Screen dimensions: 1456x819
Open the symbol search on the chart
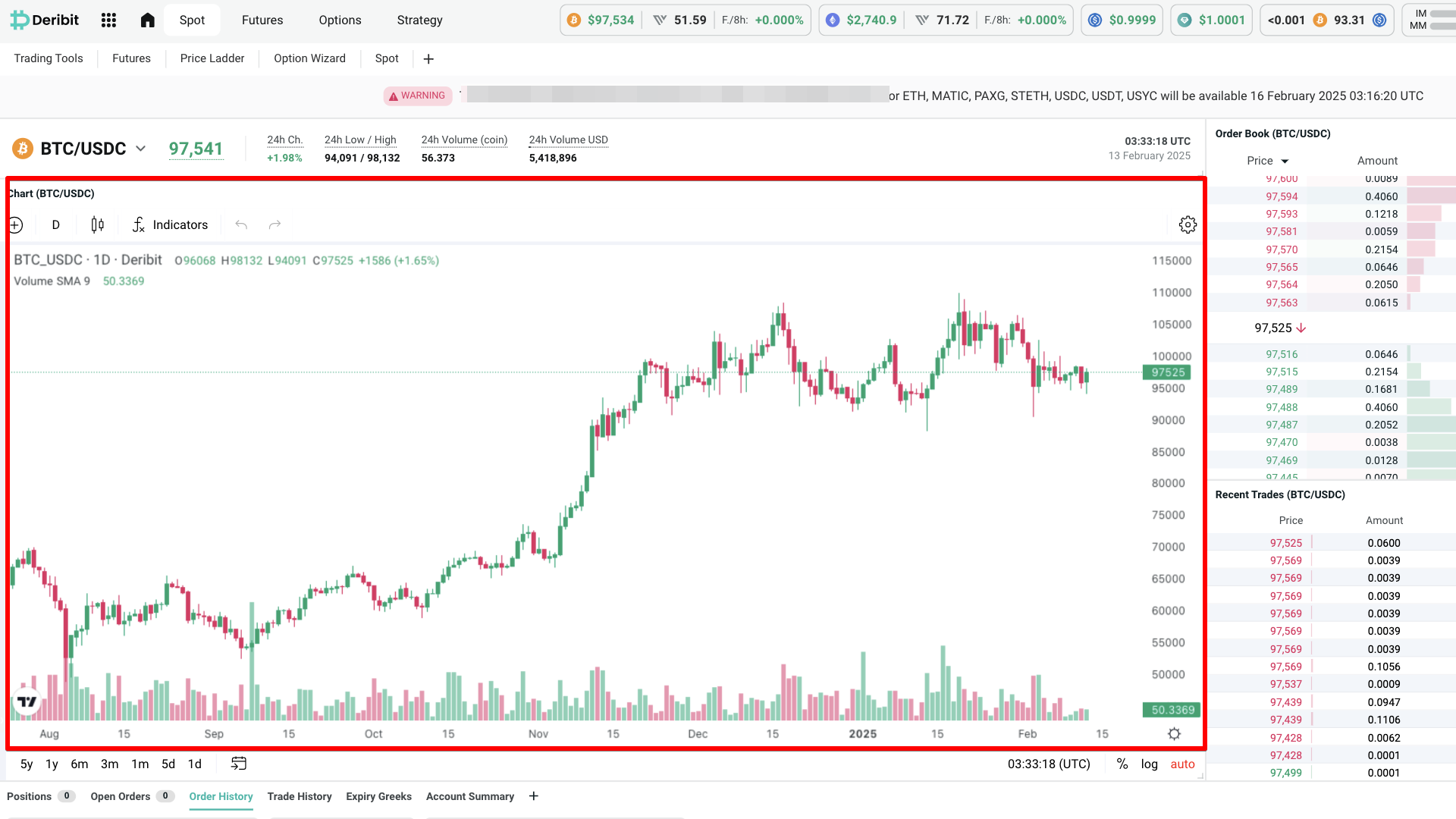(16, 224)
